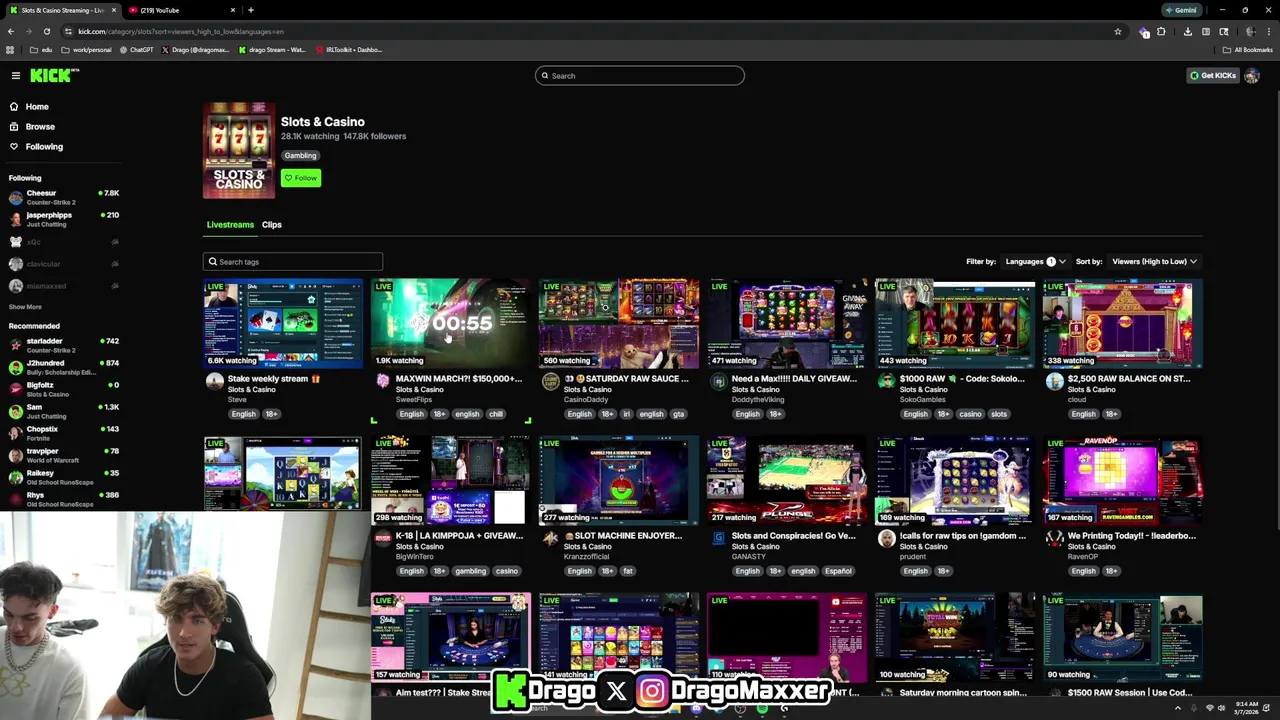The image size is (1280, 720).
Task: Click the GANASTY channel avatar
Action: click(718, 538)
